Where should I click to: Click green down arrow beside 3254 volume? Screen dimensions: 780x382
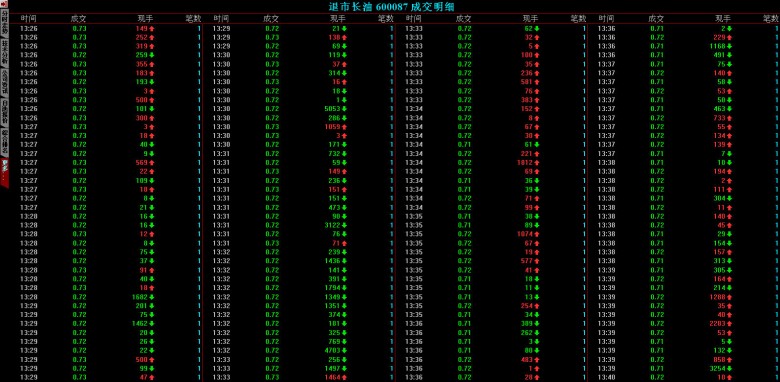pyautogui.click(x=729, y=369)
